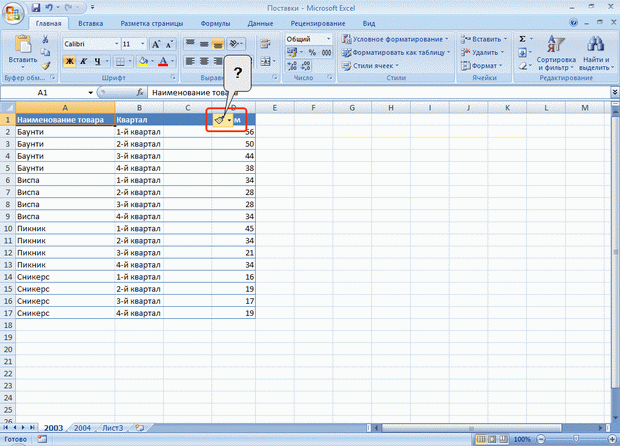
Task: Increase decimal places
Action: 292,66
